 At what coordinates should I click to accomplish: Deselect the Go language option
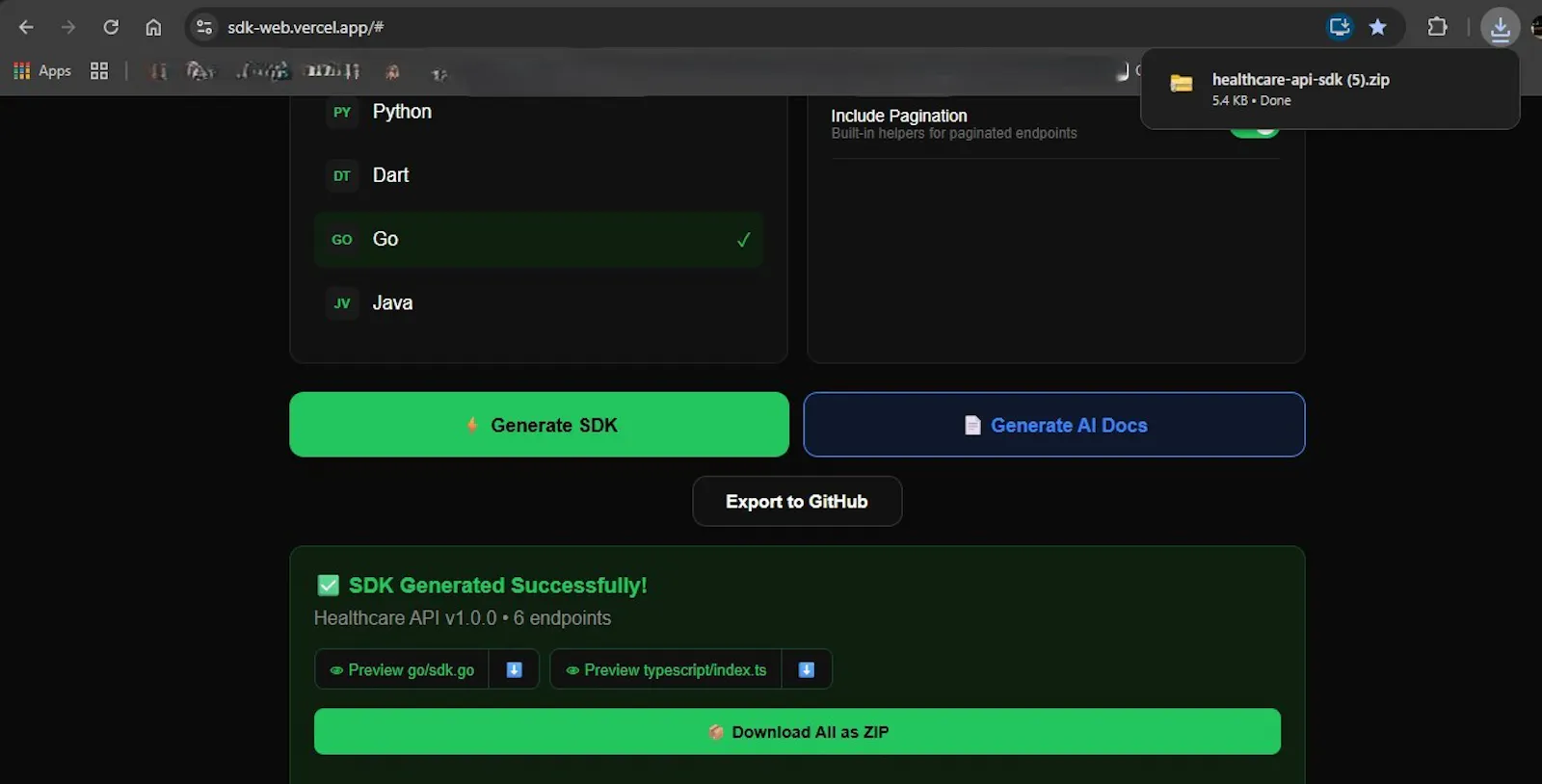[539, 239]
